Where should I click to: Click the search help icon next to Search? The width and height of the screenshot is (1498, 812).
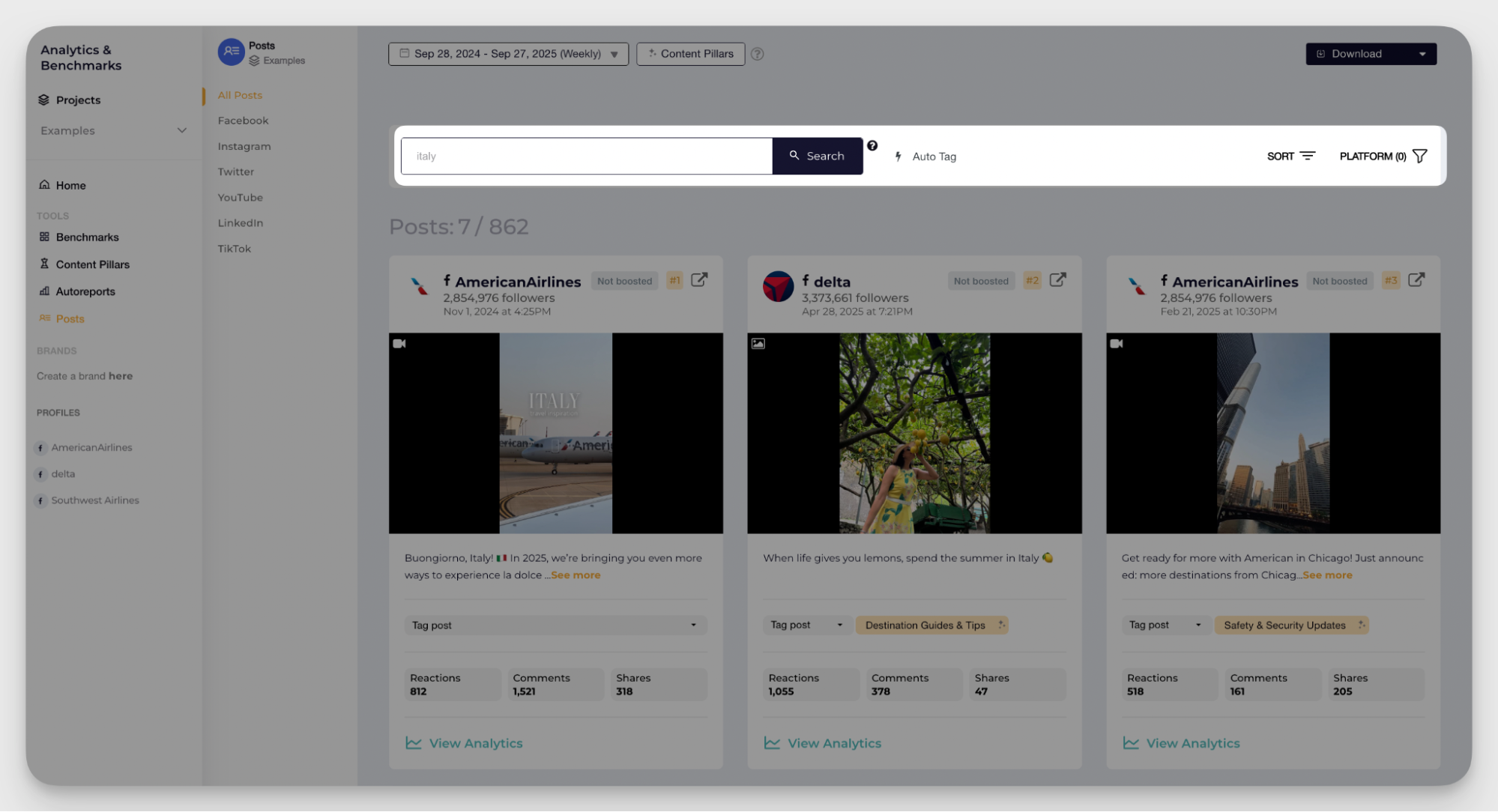click(872, 146)
